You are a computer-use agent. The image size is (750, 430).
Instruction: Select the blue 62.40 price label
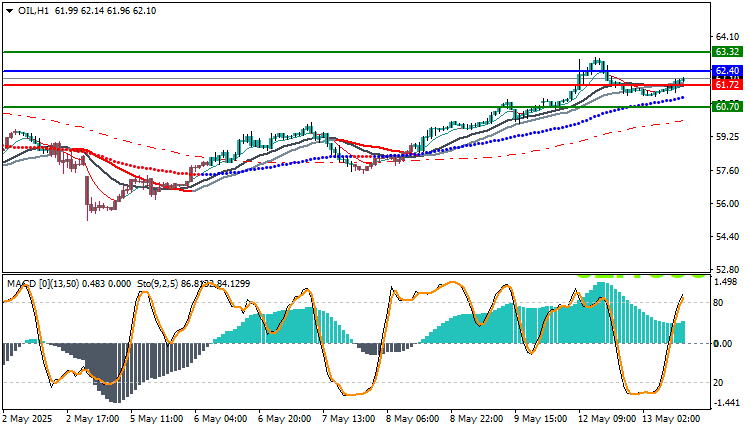(727, 71)
